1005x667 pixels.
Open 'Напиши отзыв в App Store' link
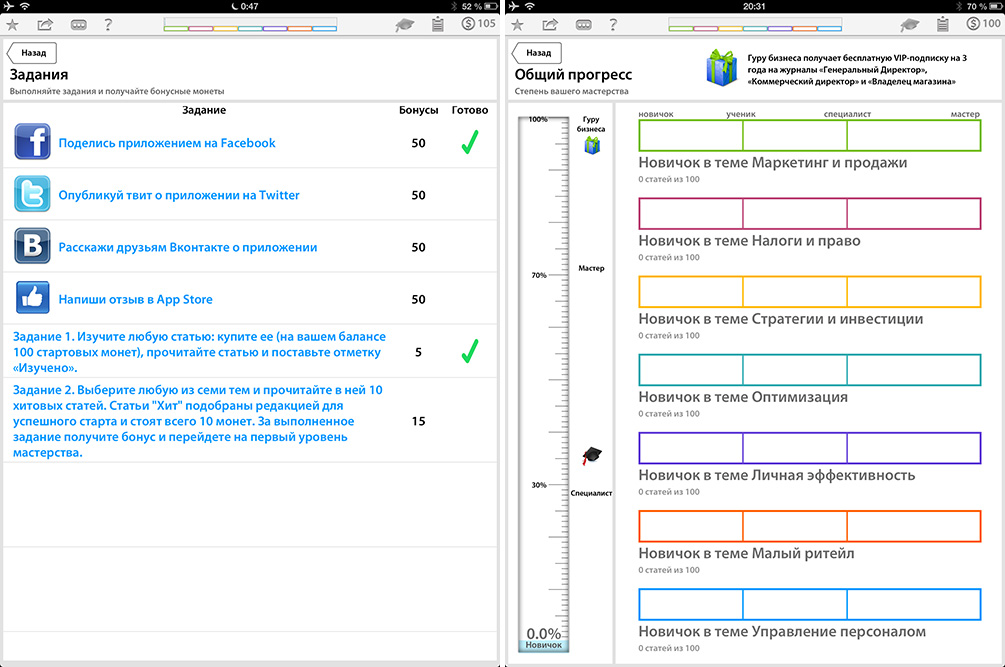point(135,299)
